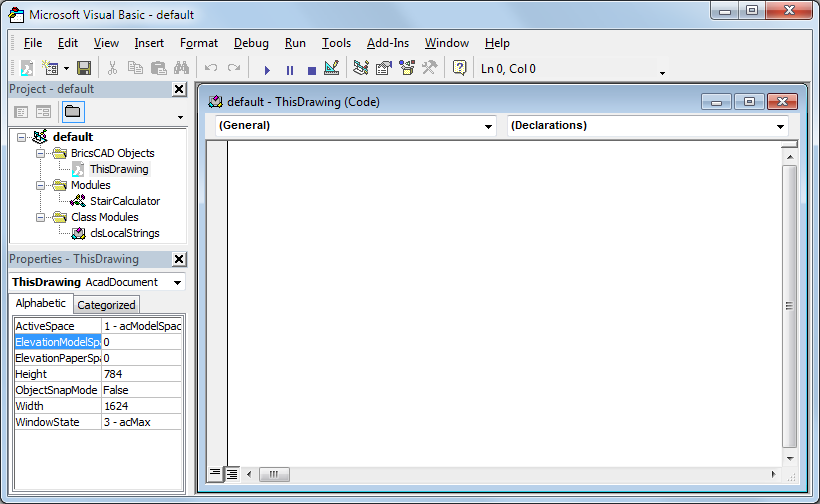Click the Cut scissors icon

tap(112, 68)
